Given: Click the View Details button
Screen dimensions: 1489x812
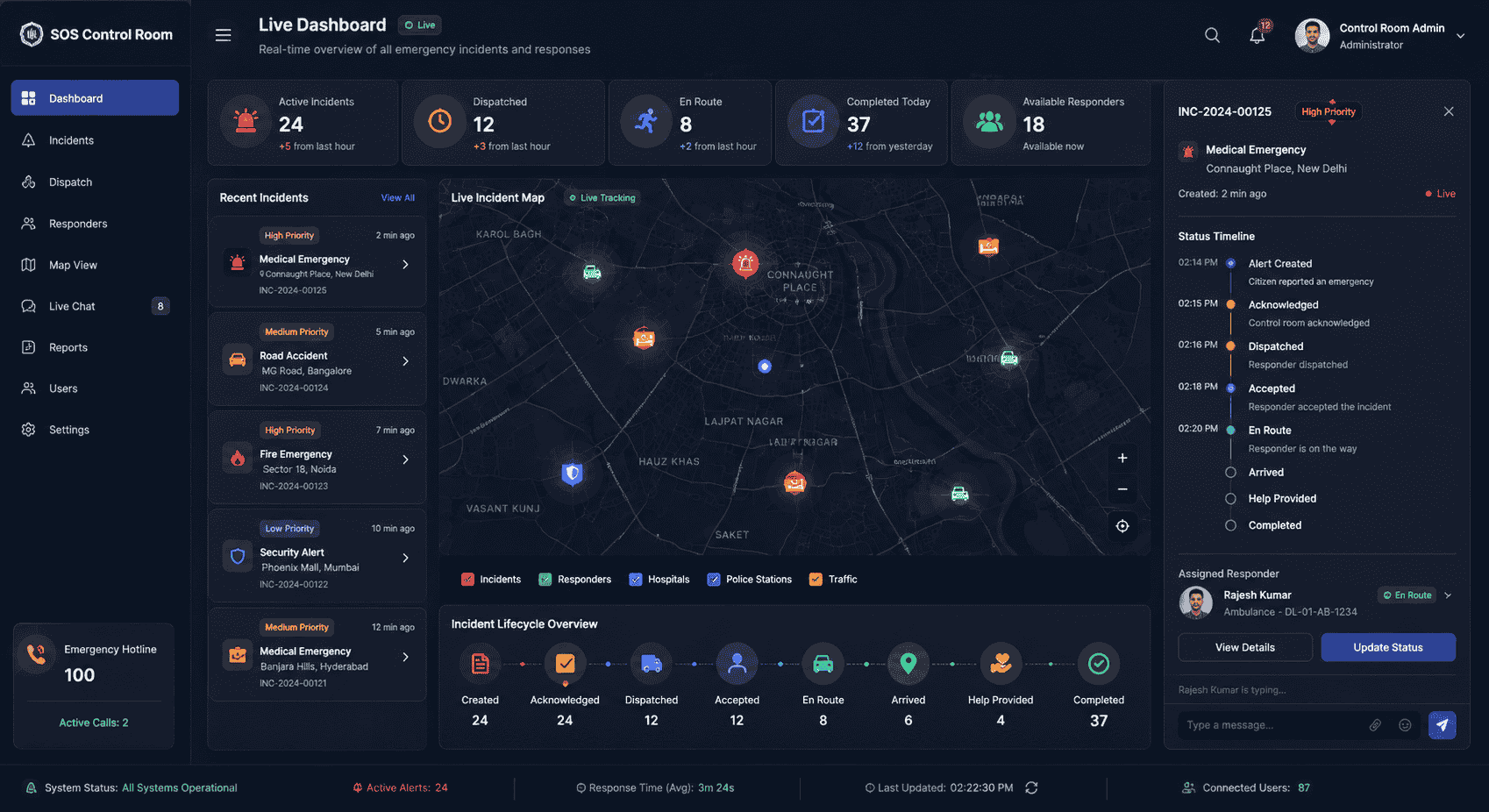Looking at the screenshot, I should (1245, 647).
